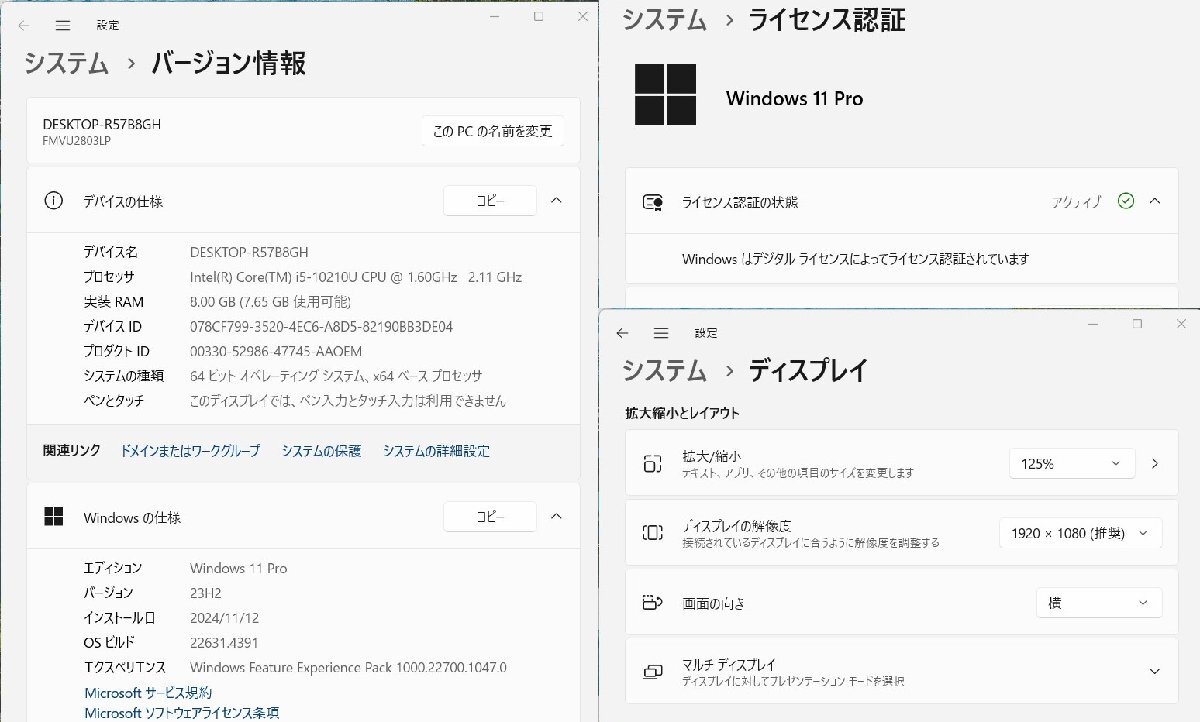Image resolution: width=1200 pixels, height=722 pixels.
Task: Select the ペンとタッチ value text
Action: pos(347,400)
